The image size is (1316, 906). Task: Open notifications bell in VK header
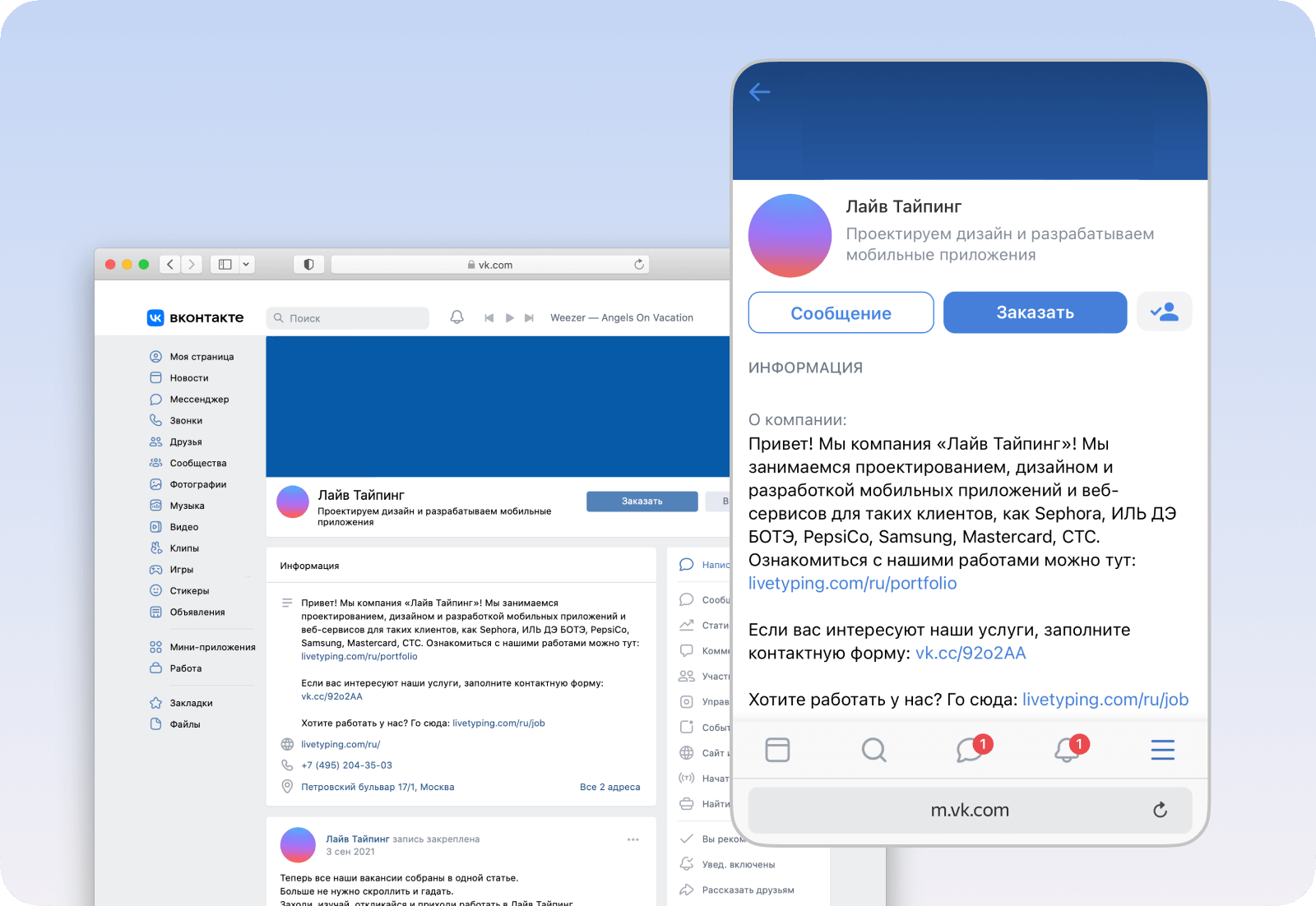click(457, 317)
